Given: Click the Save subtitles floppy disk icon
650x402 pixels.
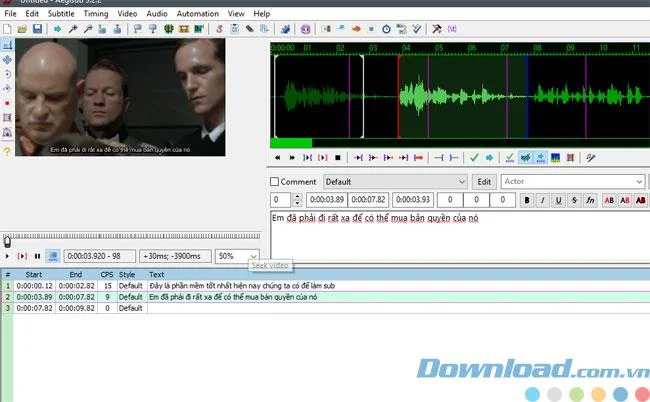Looking at the screenshot, I should click(x=37, y=29).
